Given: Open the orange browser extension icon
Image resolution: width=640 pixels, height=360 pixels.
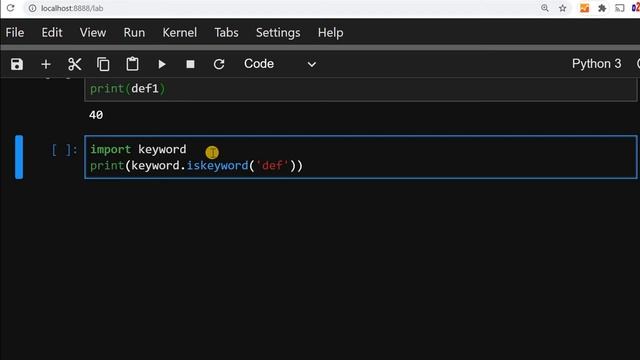Looking at the screenshot, I should pos(584,8).
